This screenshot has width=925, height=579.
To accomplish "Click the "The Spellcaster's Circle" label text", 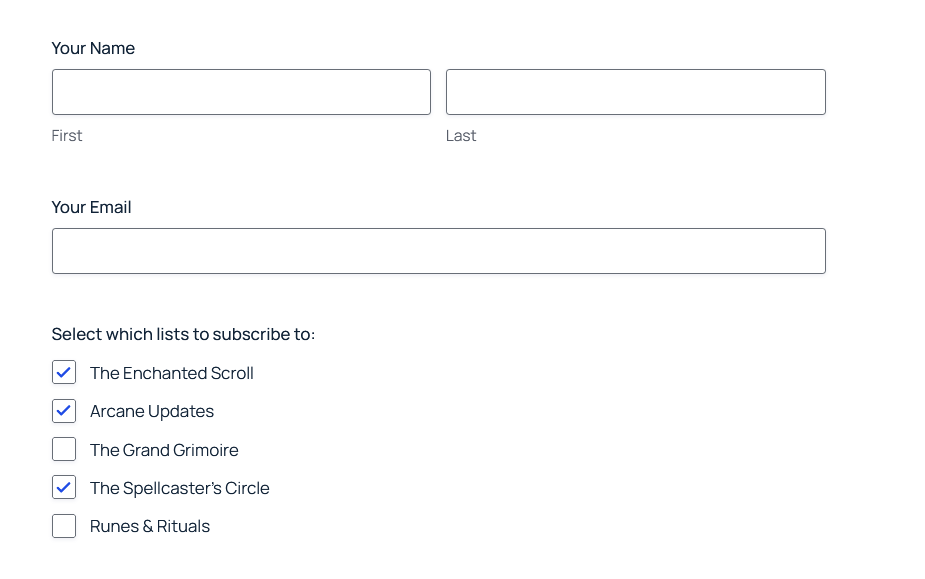I will [x=179, y=488].
